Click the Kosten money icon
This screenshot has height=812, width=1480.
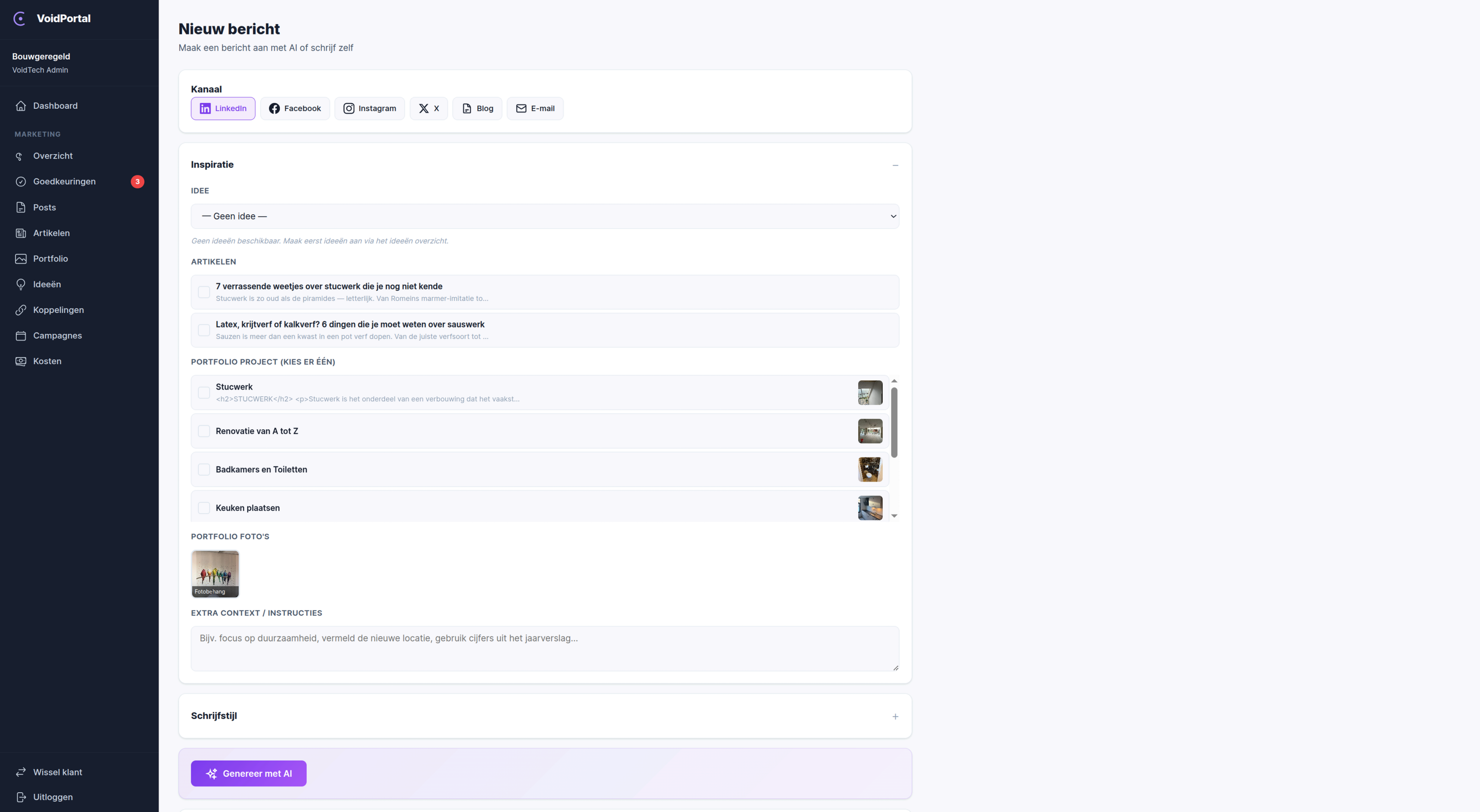[21, 361]
